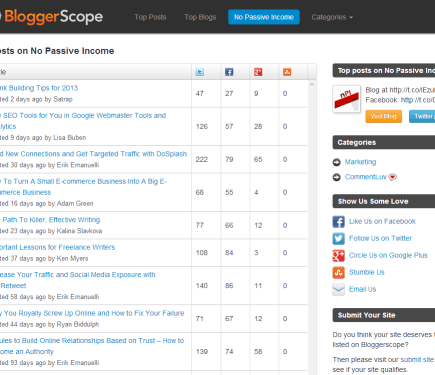The width and height of the screenshot is (435, 375).
Task: Open SEO Tools in Google Webmaster post
Action: click(x=83, y=121)
